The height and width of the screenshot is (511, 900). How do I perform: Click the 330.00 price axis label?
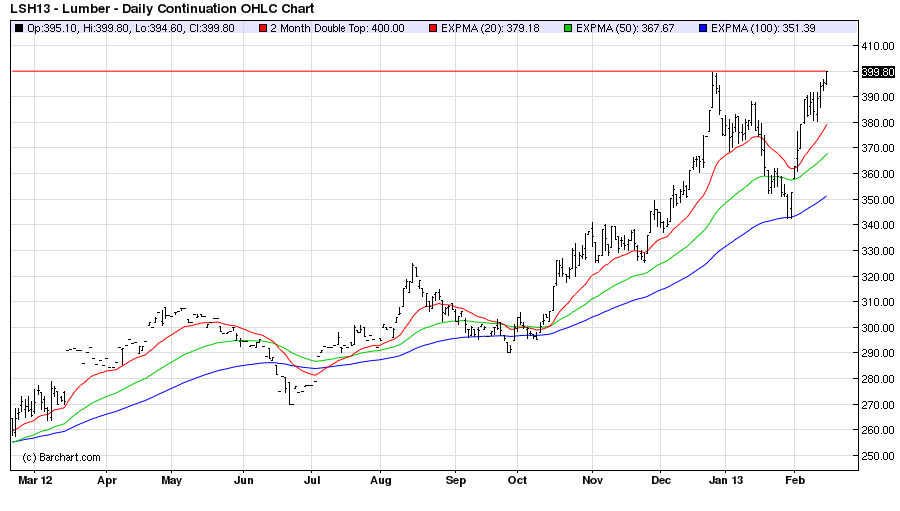878,251
